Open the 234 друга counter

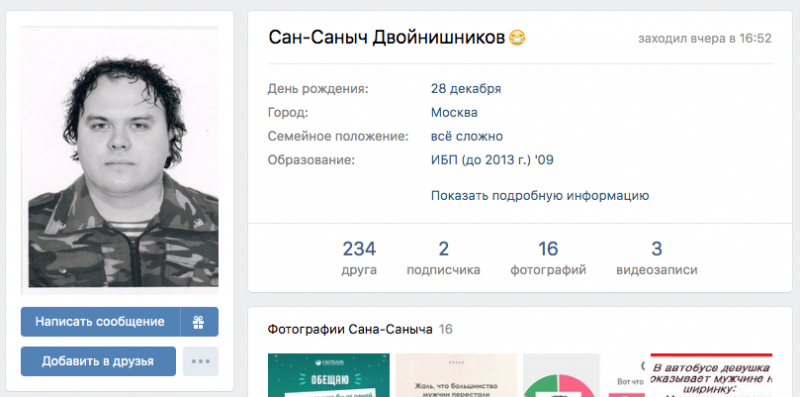[x=359, y=258]
